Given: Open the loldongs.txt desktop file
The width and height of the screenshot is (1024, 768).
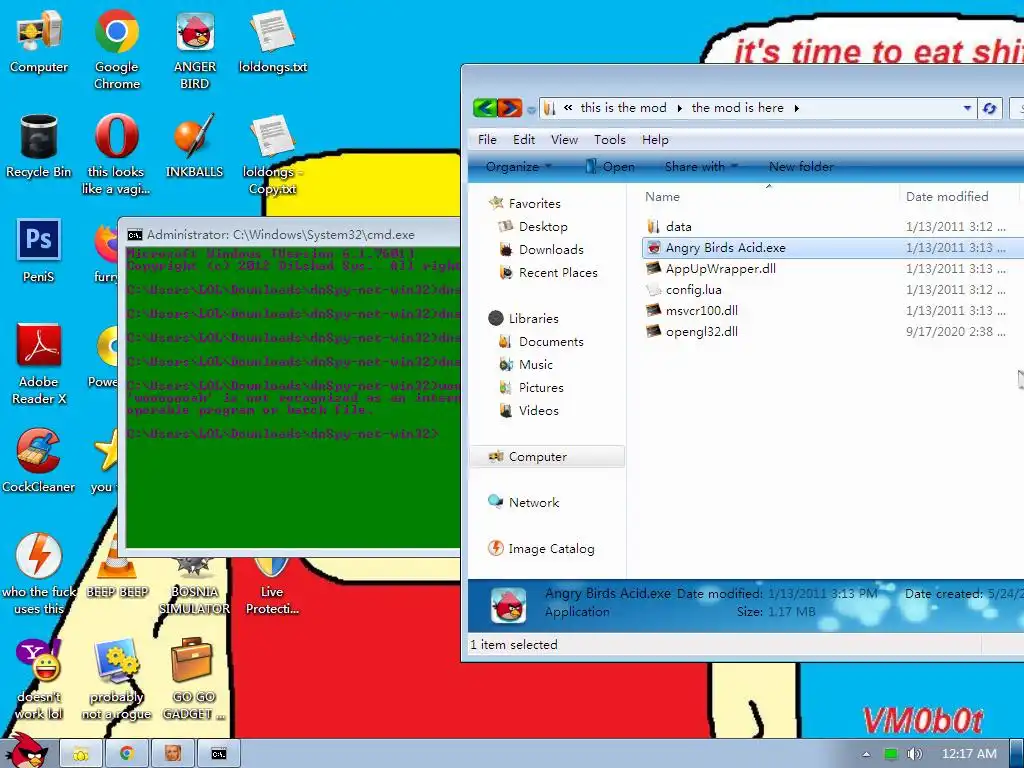Looking at the screenshot, I should click(273, 42).
